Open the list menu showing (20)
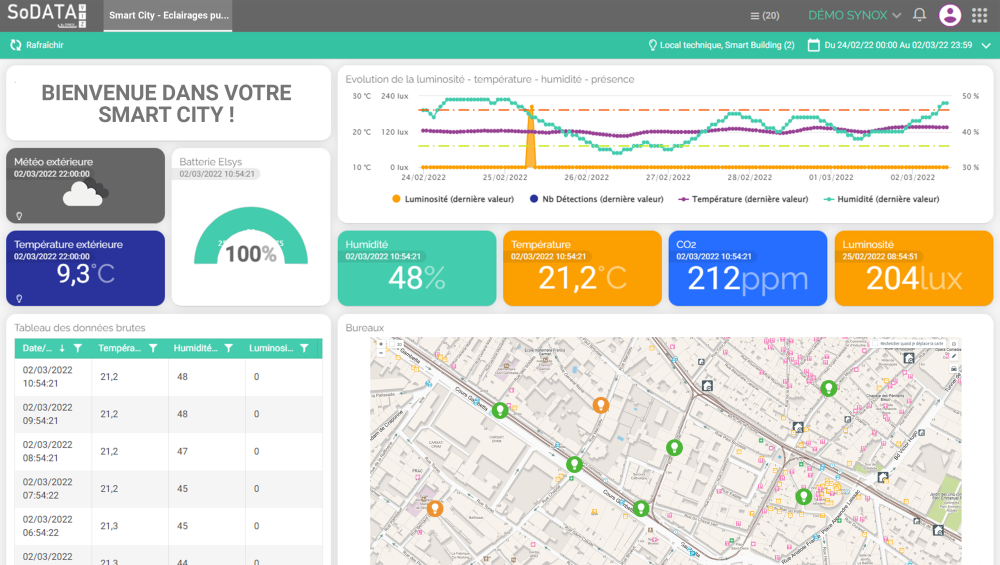1000x565 pixels. pyautogui.click(x=765, y=15)
